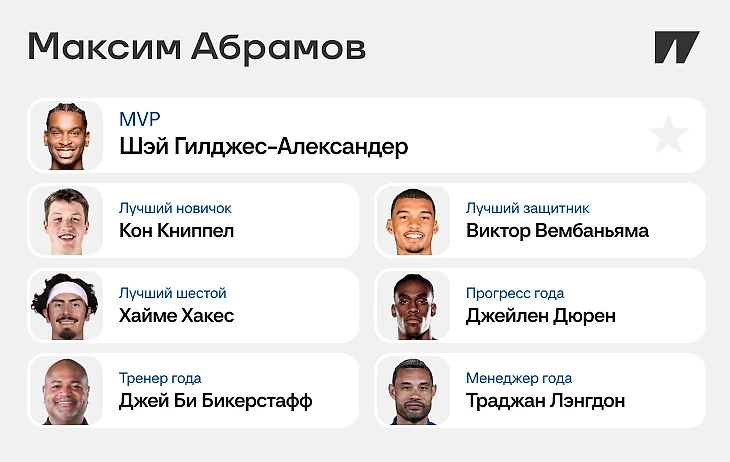Click the star icon in the MVP card
The image size is (730, 462).
pyautogui.click(x=668, y=135)
